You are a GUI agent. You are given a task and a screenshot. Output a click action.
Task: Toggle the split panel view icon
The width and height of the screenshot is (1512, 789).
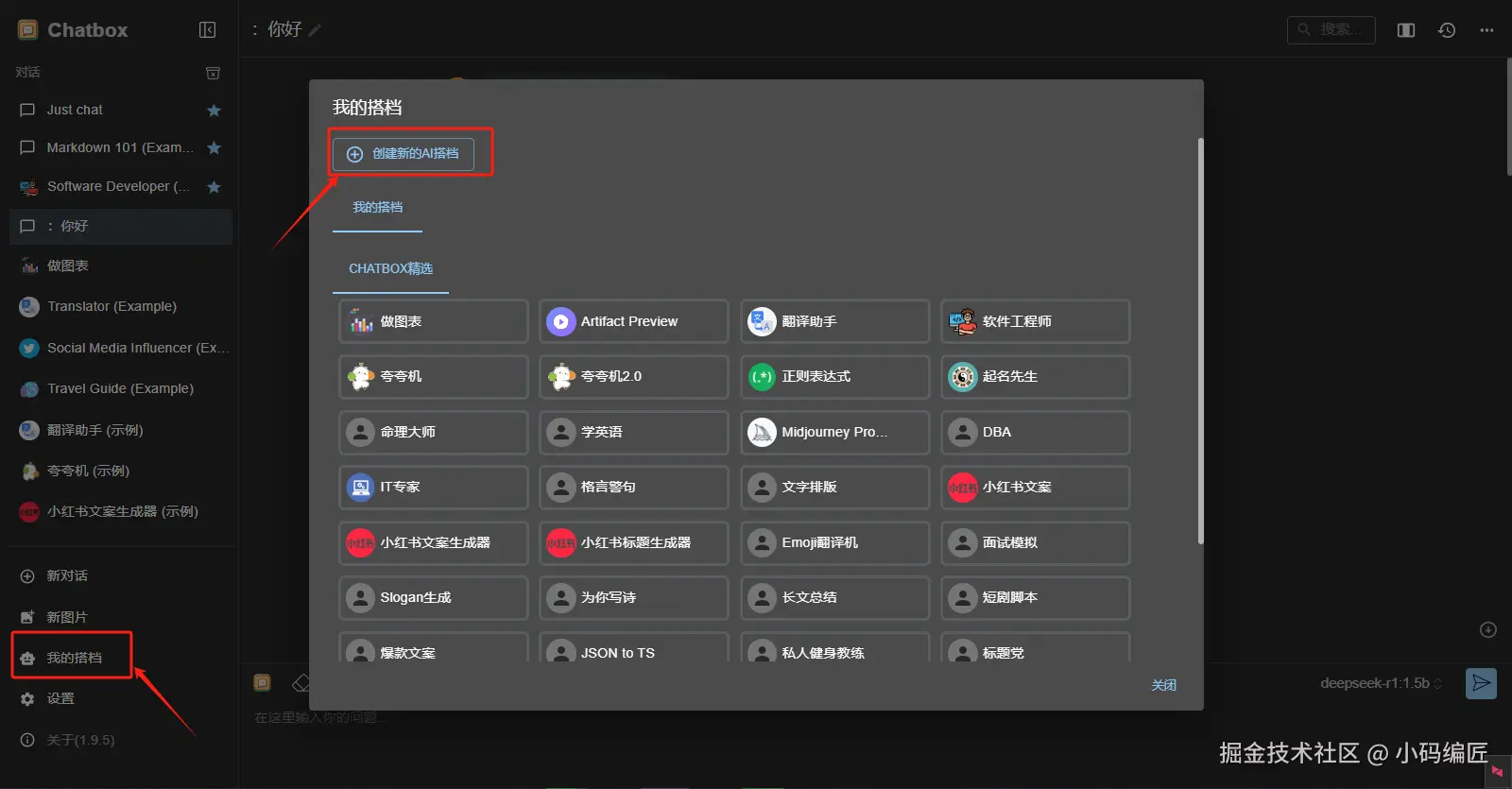pos(1406,30)
